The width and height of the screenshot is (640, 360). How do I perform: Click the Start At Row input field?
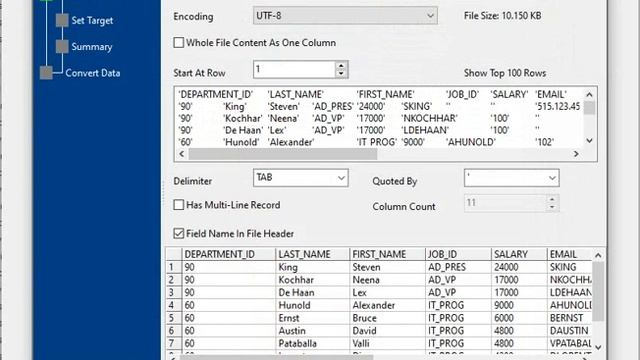pyautogui.click(x=294, y=69)
